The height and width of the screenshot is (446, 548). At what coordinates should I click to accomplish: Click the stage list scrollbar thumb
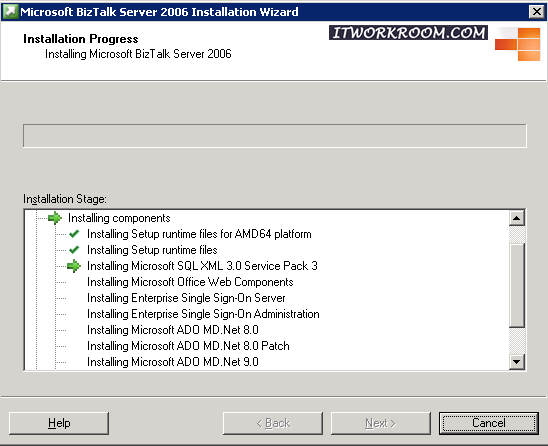tap(517, 285)
